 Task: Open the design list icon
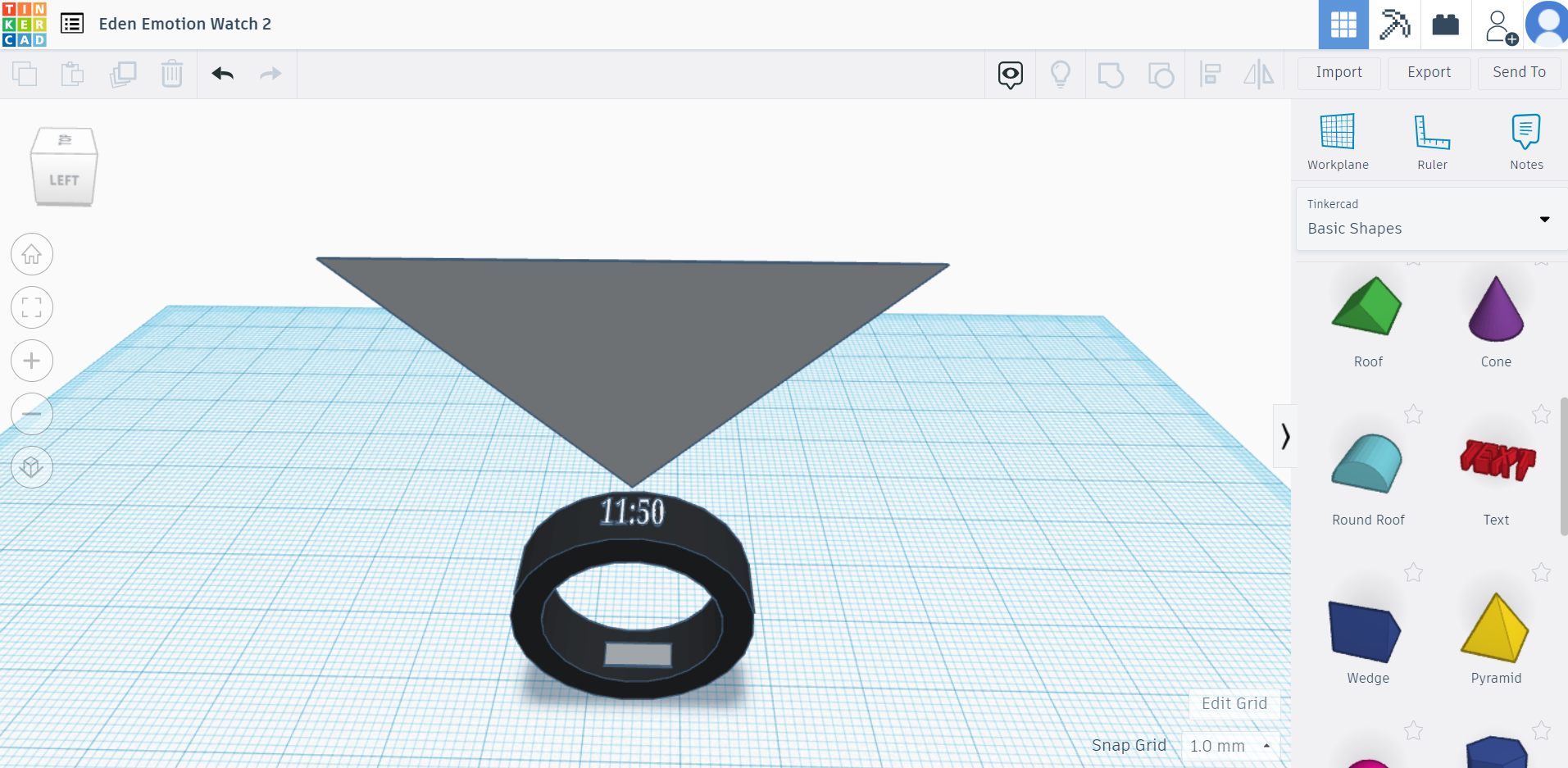point(72,24)
